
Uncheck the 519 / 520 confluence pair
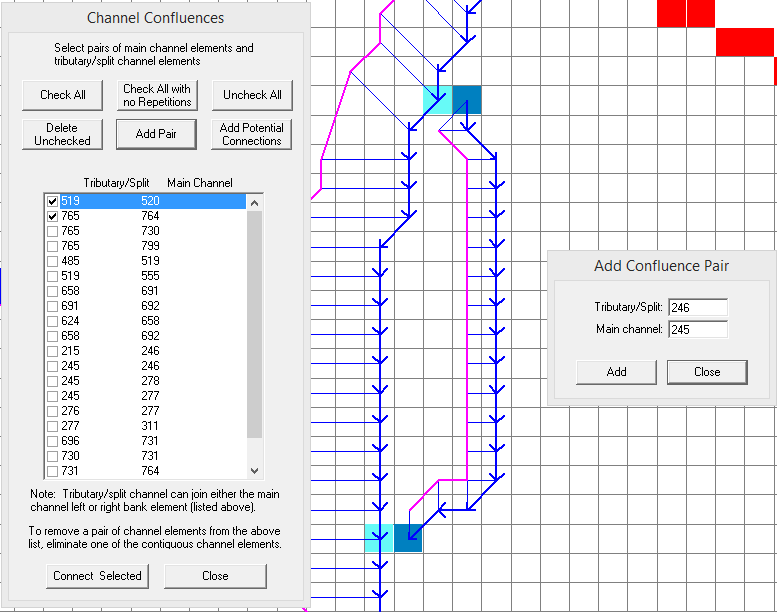click(x=52, y=201)
